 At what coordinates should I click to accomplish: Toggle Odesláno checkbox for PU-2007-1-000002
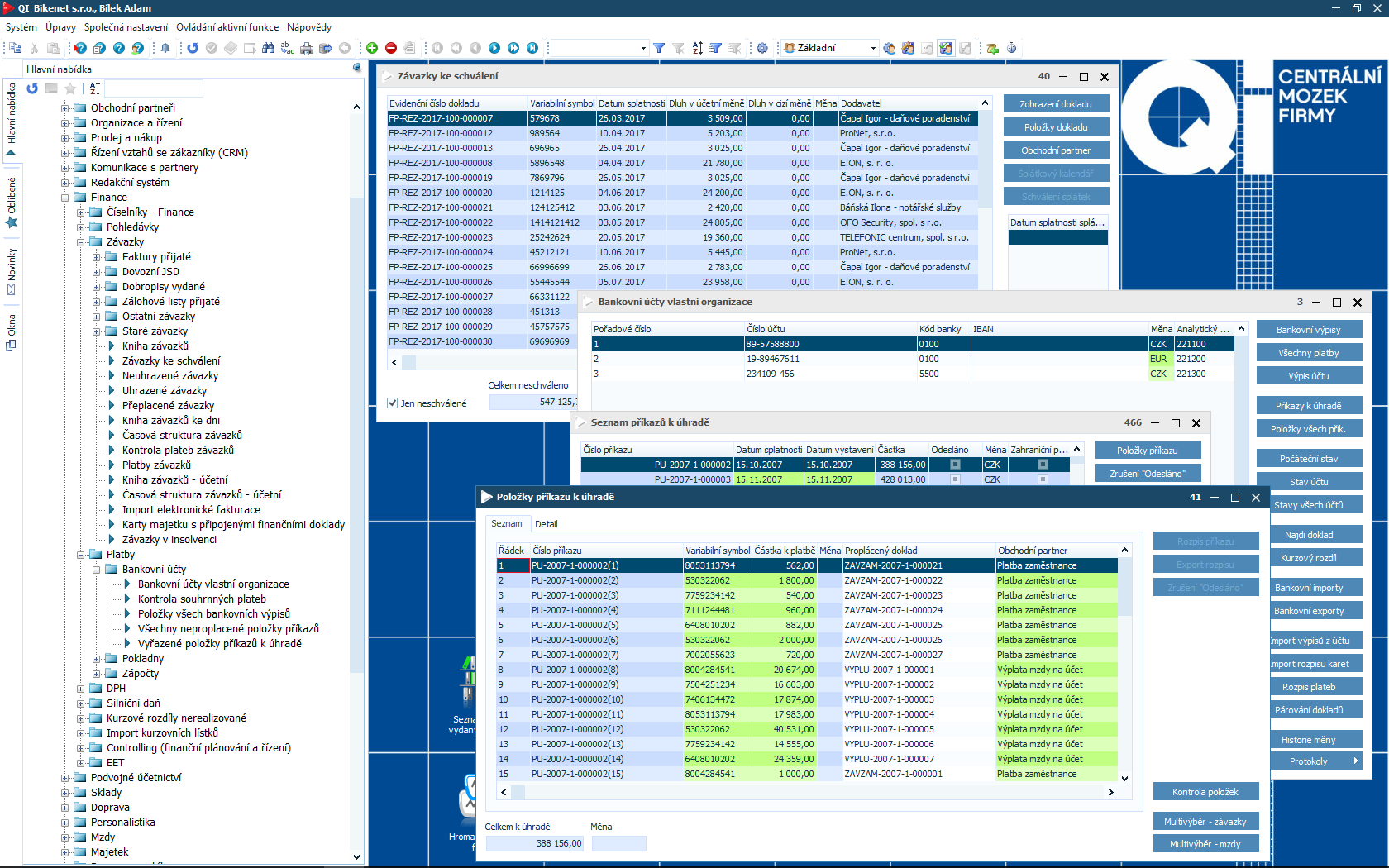click(x=955, y=465)
